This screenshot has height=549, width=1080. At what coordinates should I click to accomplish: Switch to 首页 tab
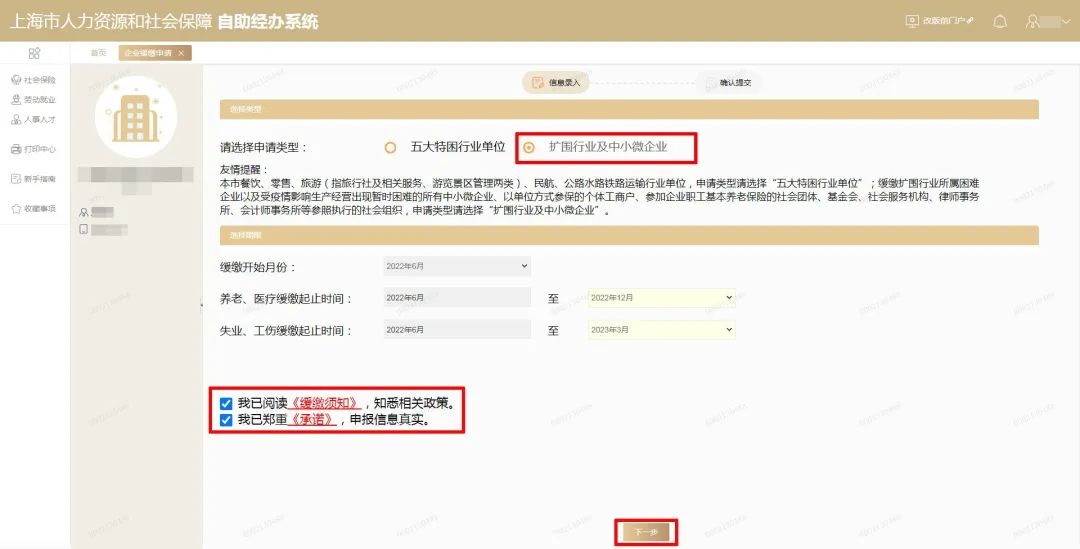(x=98, y=53)
